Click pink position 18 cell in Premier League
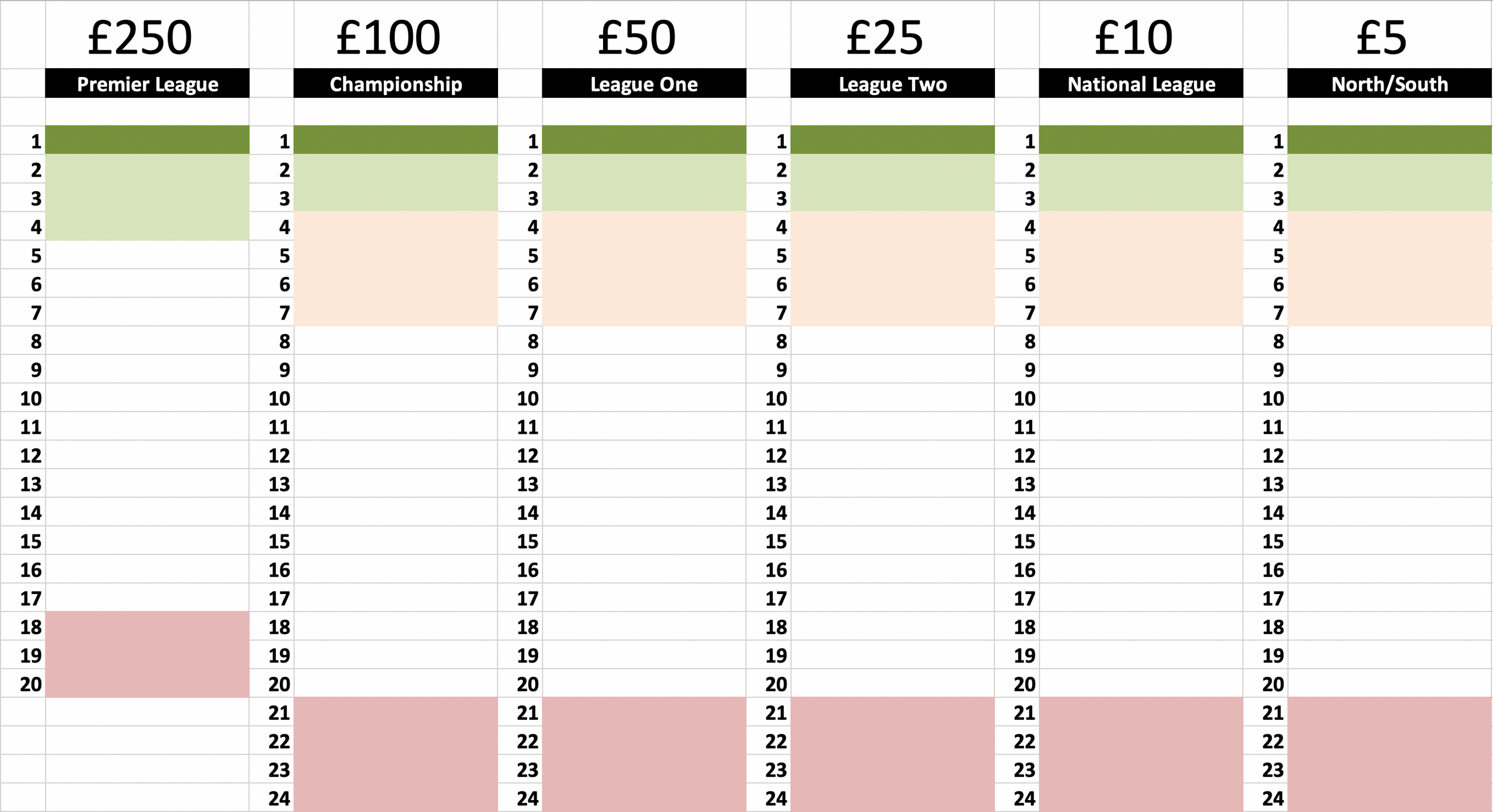Image resolution: width=1493 pixels, height=812 pixels. 147,626
